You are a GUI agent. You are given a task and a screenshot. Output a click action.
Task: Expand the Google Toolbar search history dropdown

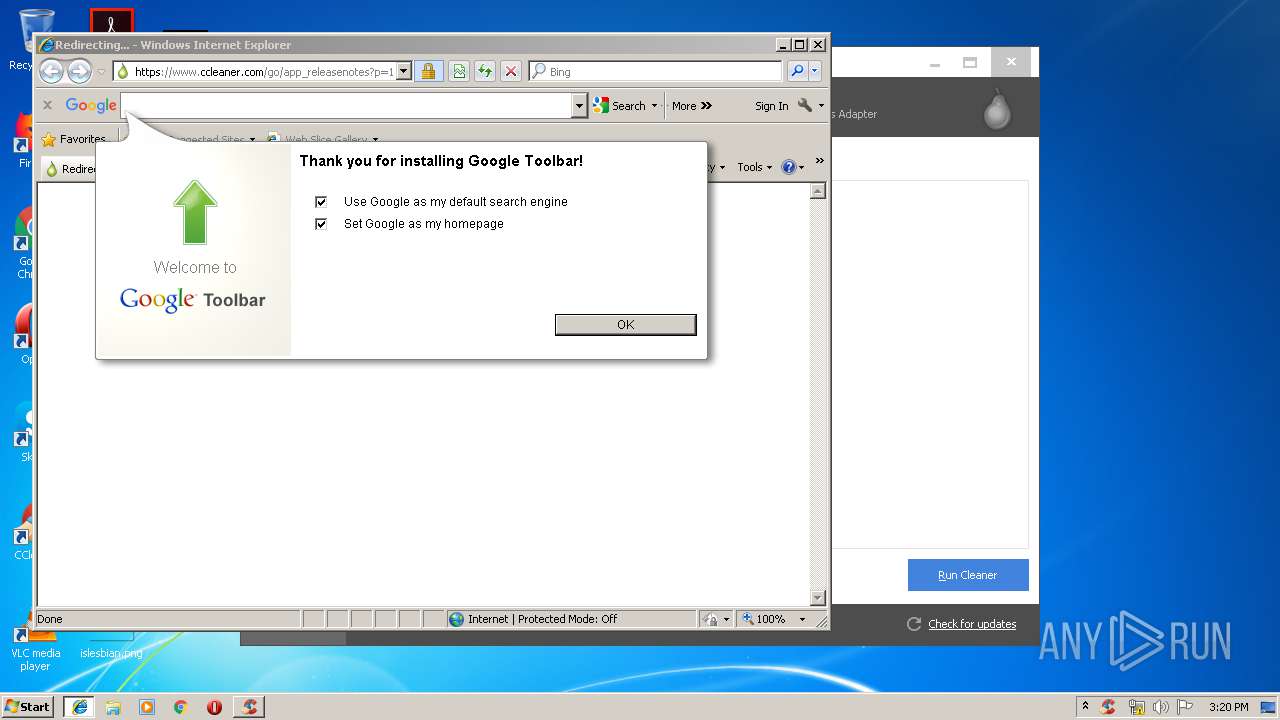point(579,105)
